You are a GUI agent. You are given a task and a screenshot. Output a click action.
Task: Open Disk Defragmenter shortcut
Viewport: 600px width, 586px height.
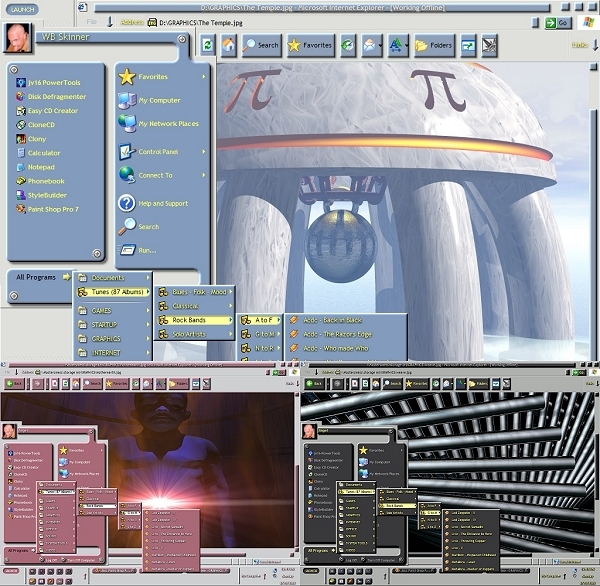pyautogui.click(x=51, y=96)
